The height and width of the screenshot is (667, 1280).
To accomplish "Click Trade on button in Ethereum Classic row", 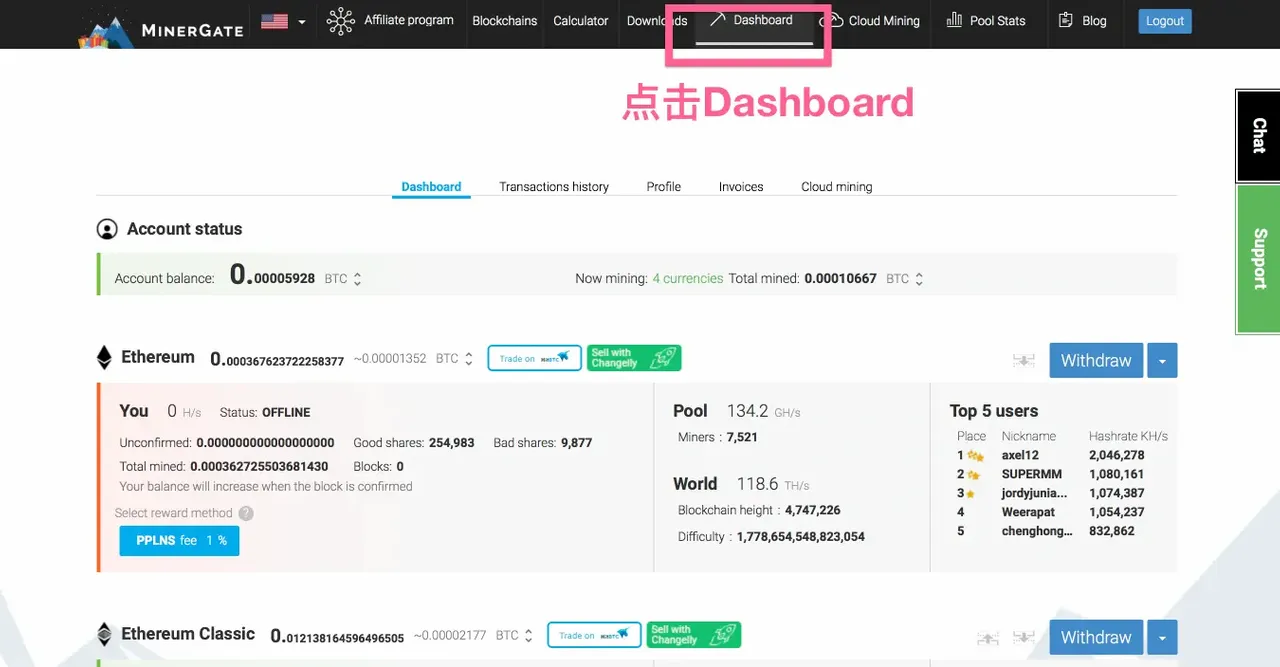I will 594,635.
